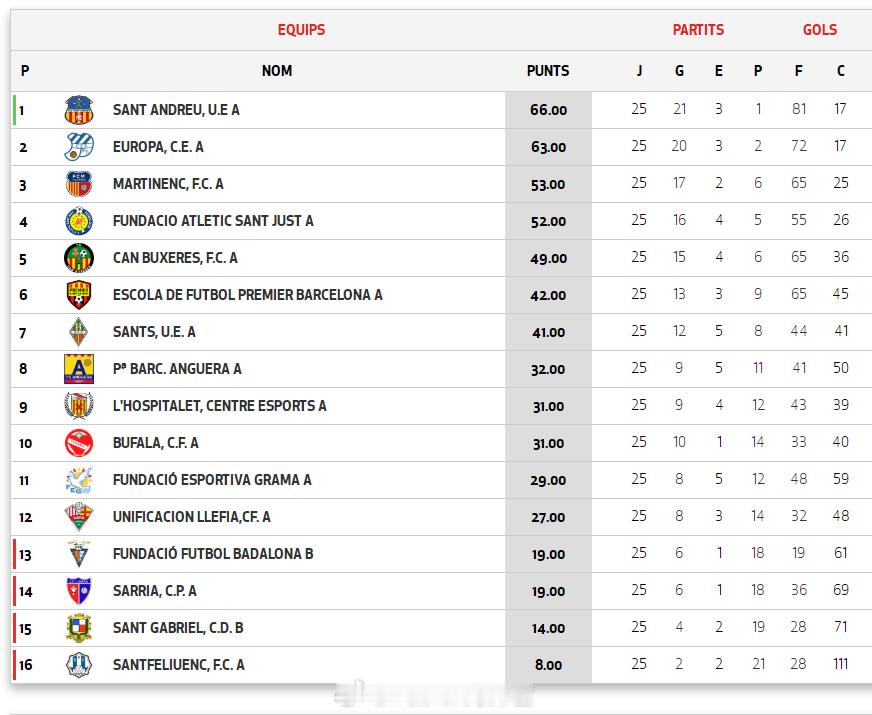
Task: Open FUNDACIÓ FUTBOL BADALONA B team page
Action: point(213,554)
